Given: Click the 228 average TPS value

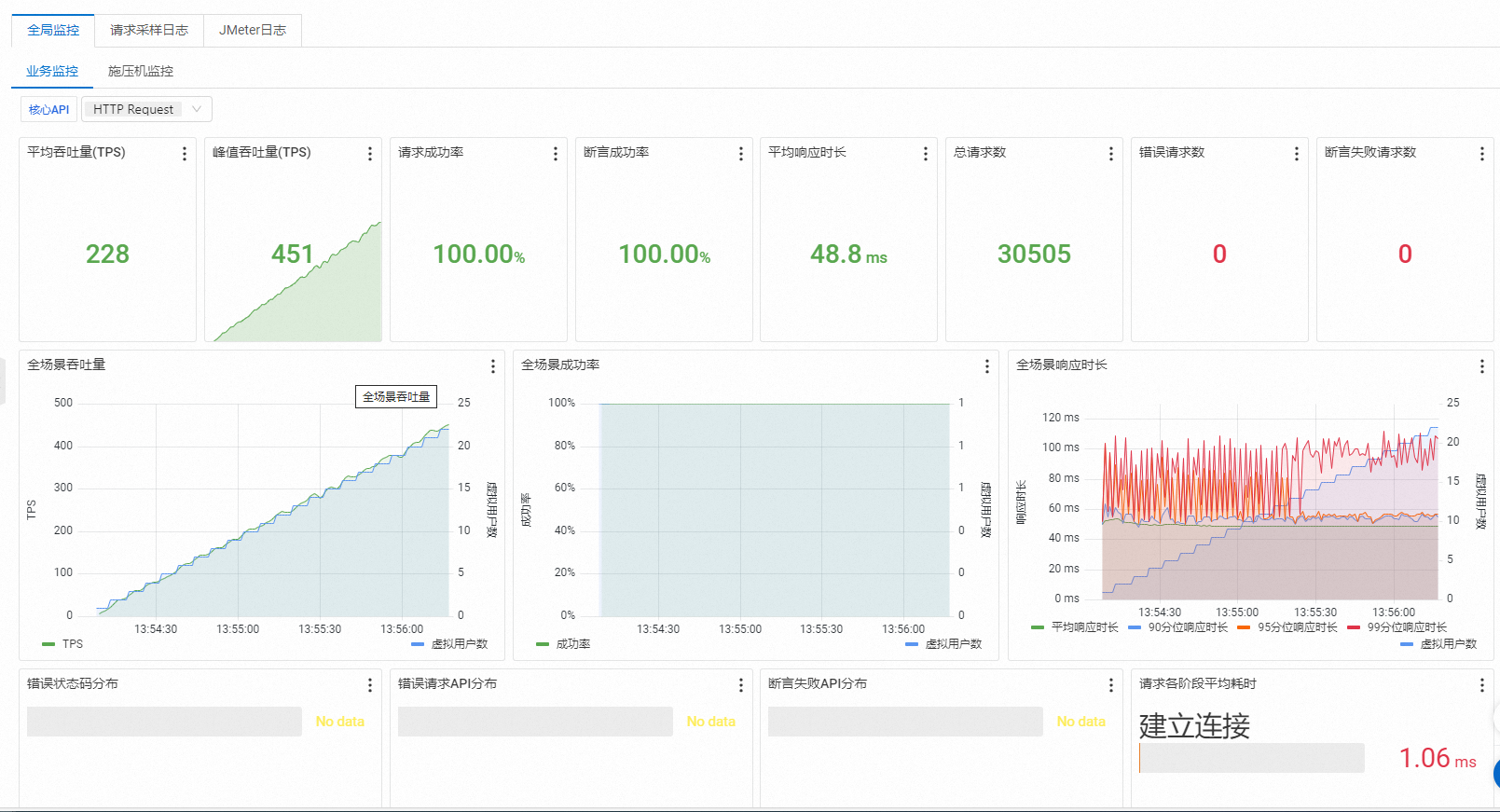Looking at the screenshot, I should pos(107,254).
